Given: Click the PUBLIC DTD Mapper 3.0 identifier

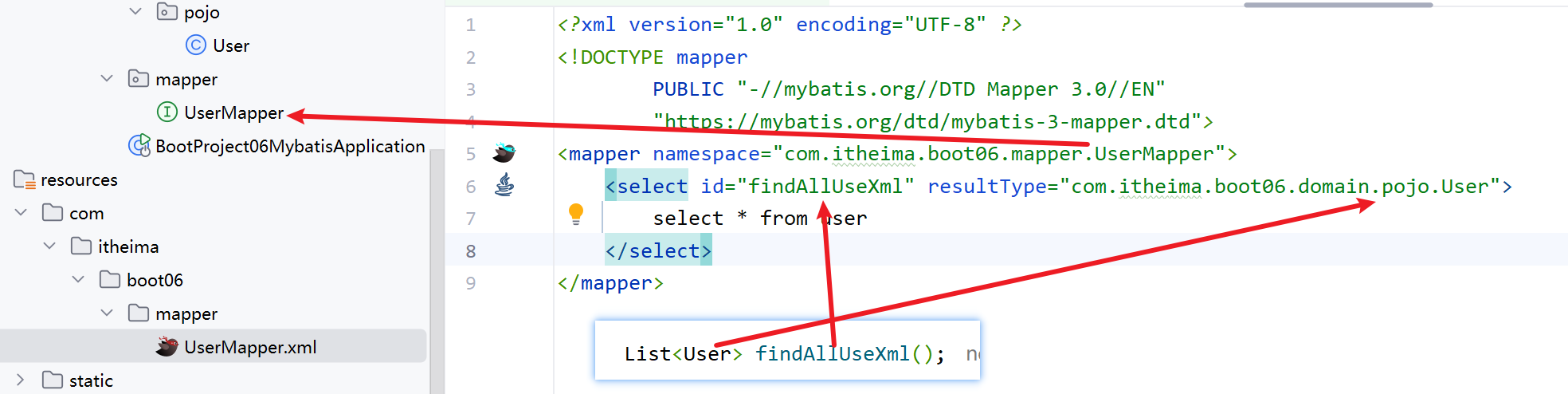Looking at the screenshot, I should (x=909, y=89).
